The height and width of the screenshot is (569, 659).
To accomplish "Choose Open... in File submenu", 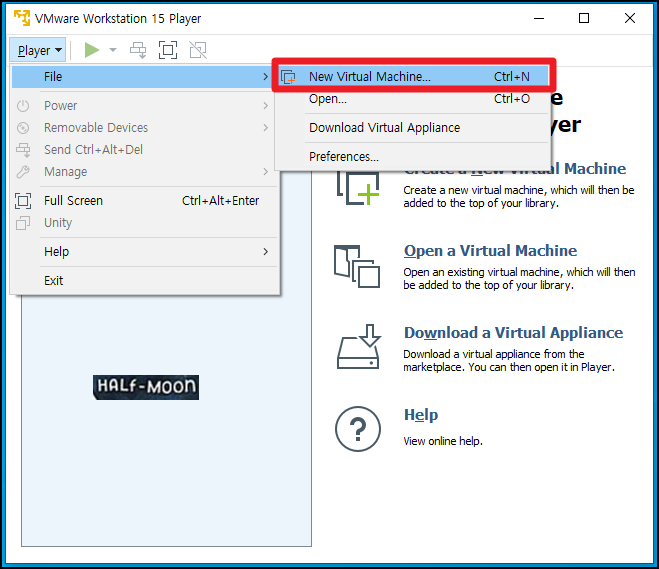I will pyautogui.click(x=414, y=99).
